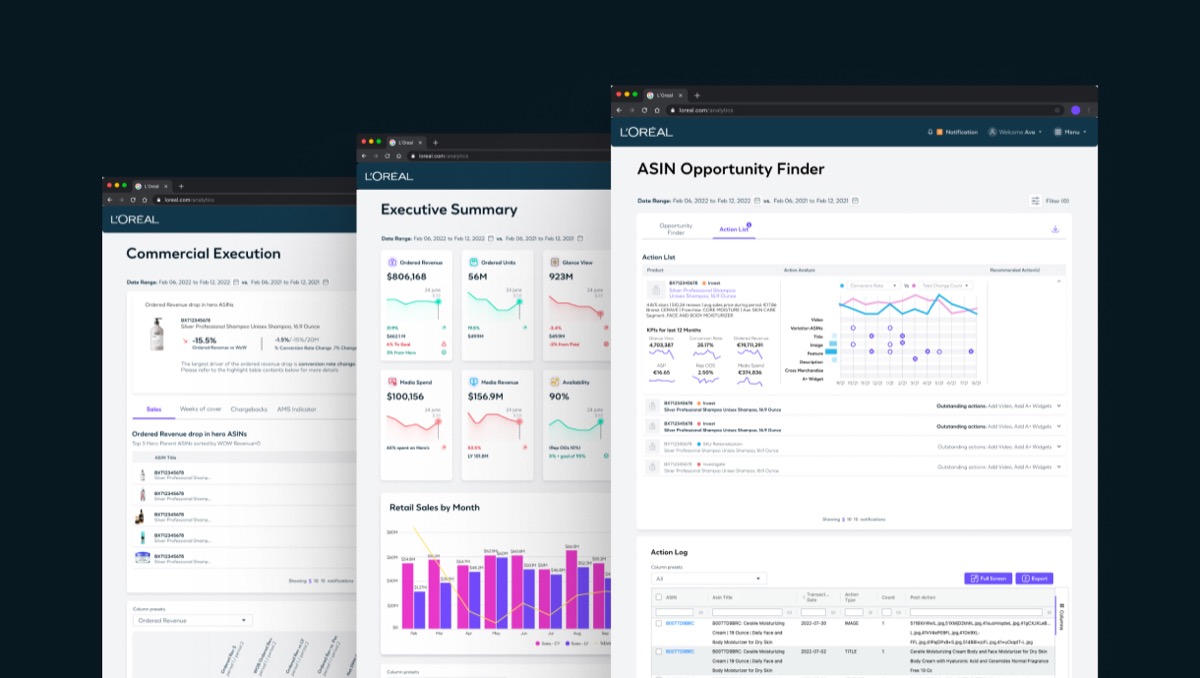
Task: Open ASIN link in the TITLE action row
Action: [x=679, y=651]
